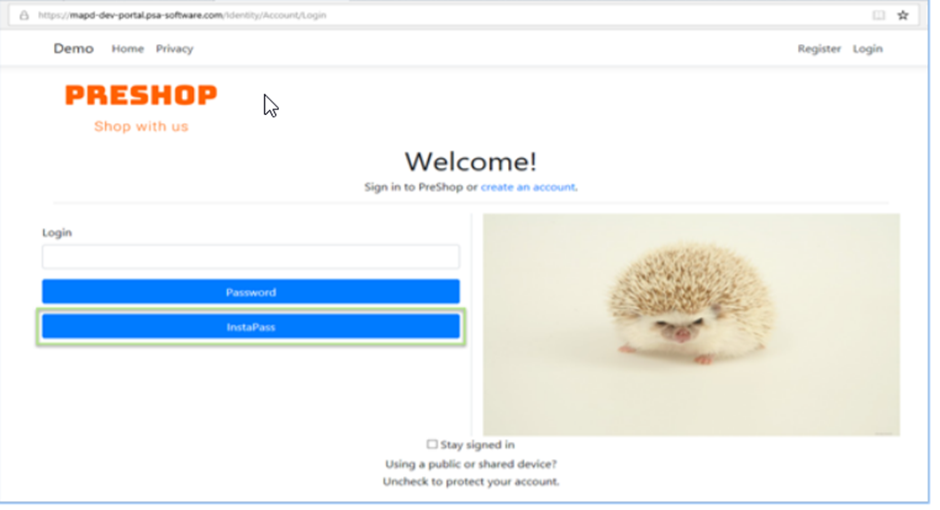Open the Register link in the navbar
The height and width of the screenshot is (510, 940).
pyautogui.click(x=819, y=49)
